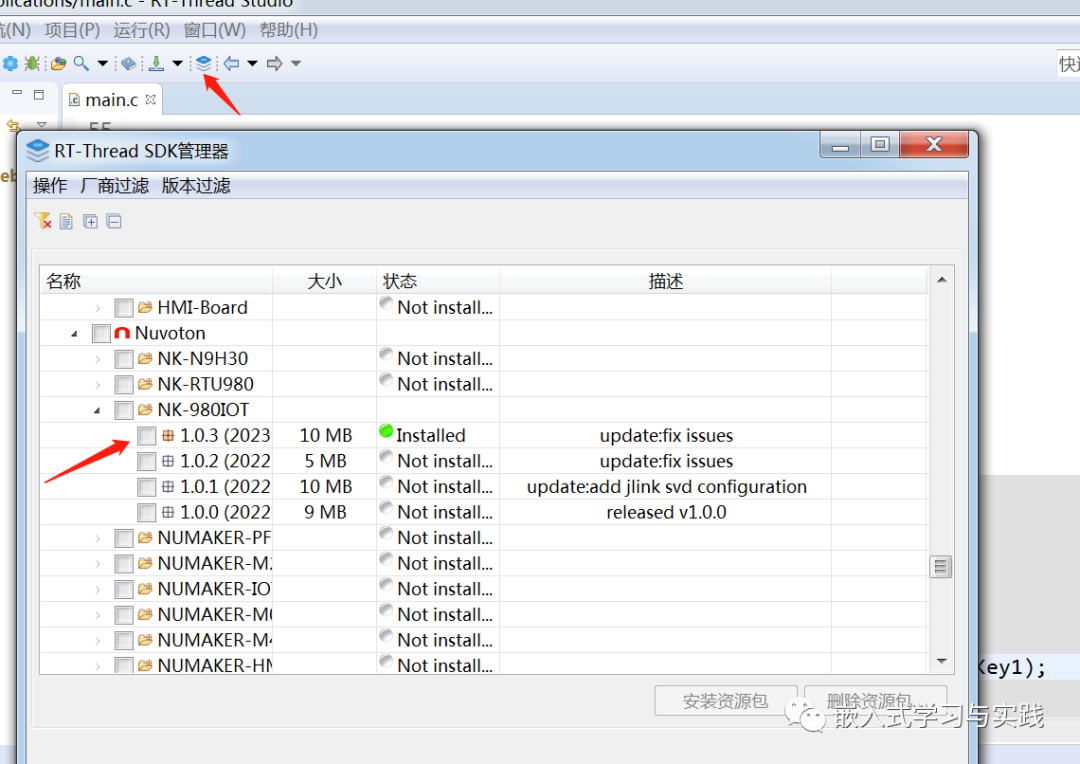Screen dimensions: 1080x764
Task: Collapse all with the minus squares icon
Action: (114, 221)
